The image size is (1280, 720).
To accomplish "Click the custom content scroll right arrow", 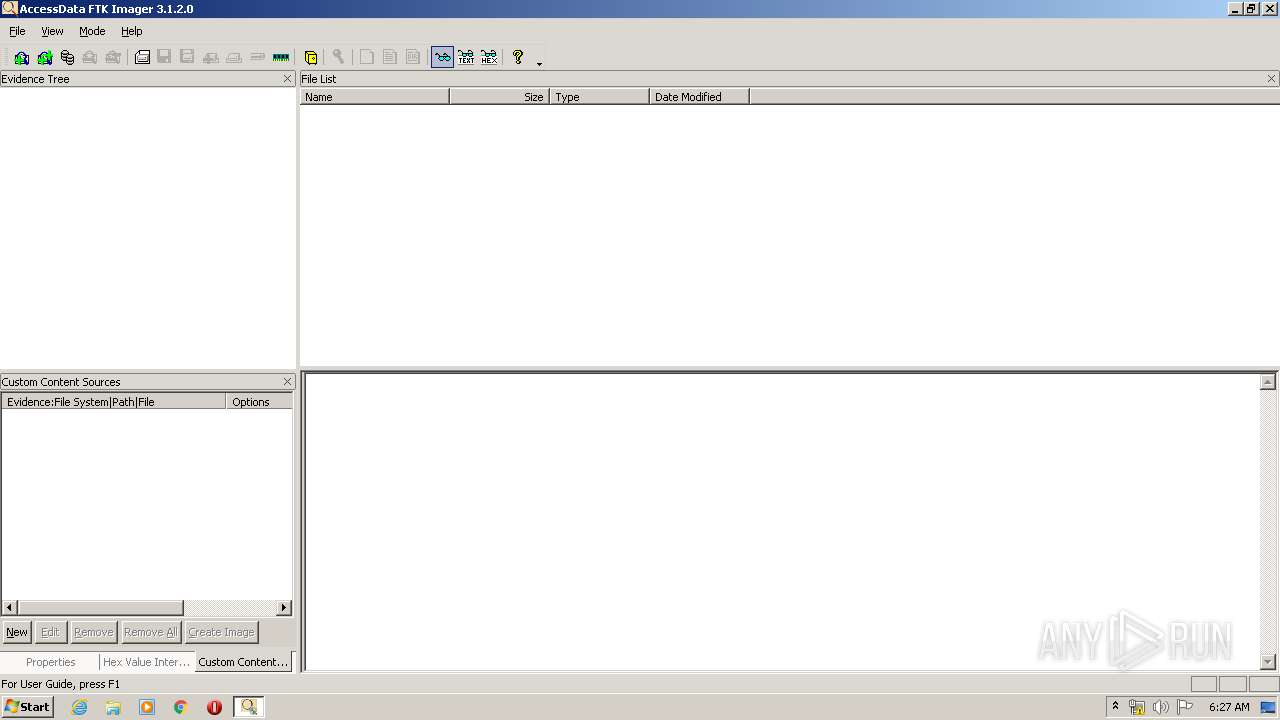I will coord(284,608).
